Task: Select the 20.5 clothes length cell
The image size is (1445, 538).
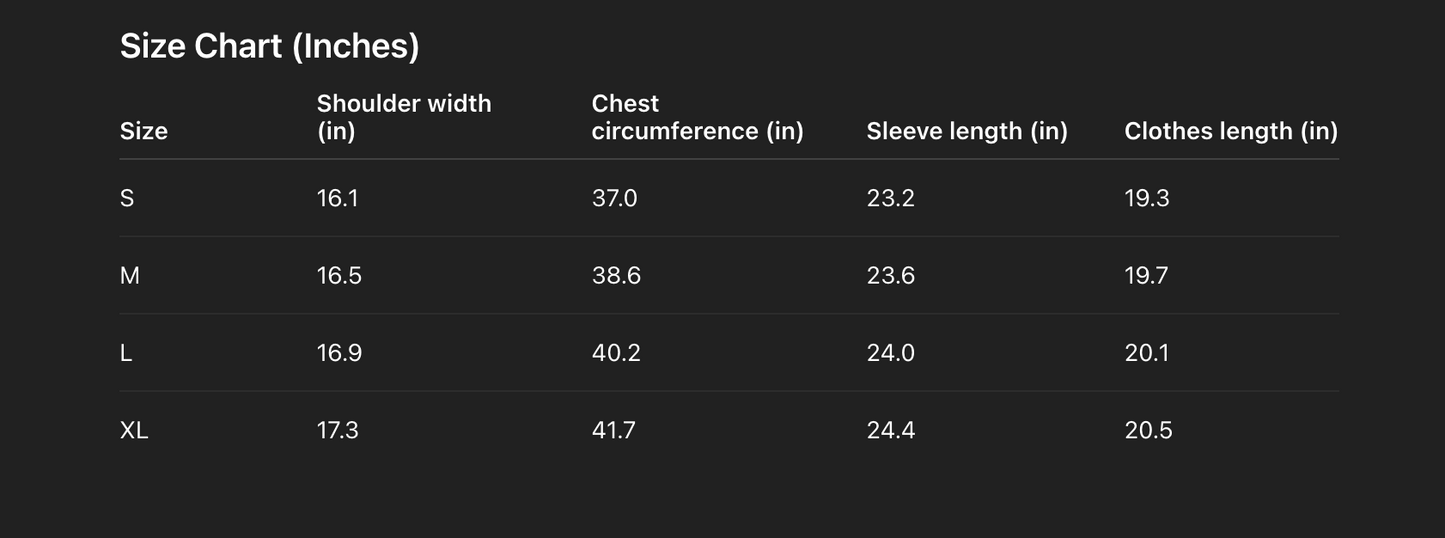Action: 1148,430
